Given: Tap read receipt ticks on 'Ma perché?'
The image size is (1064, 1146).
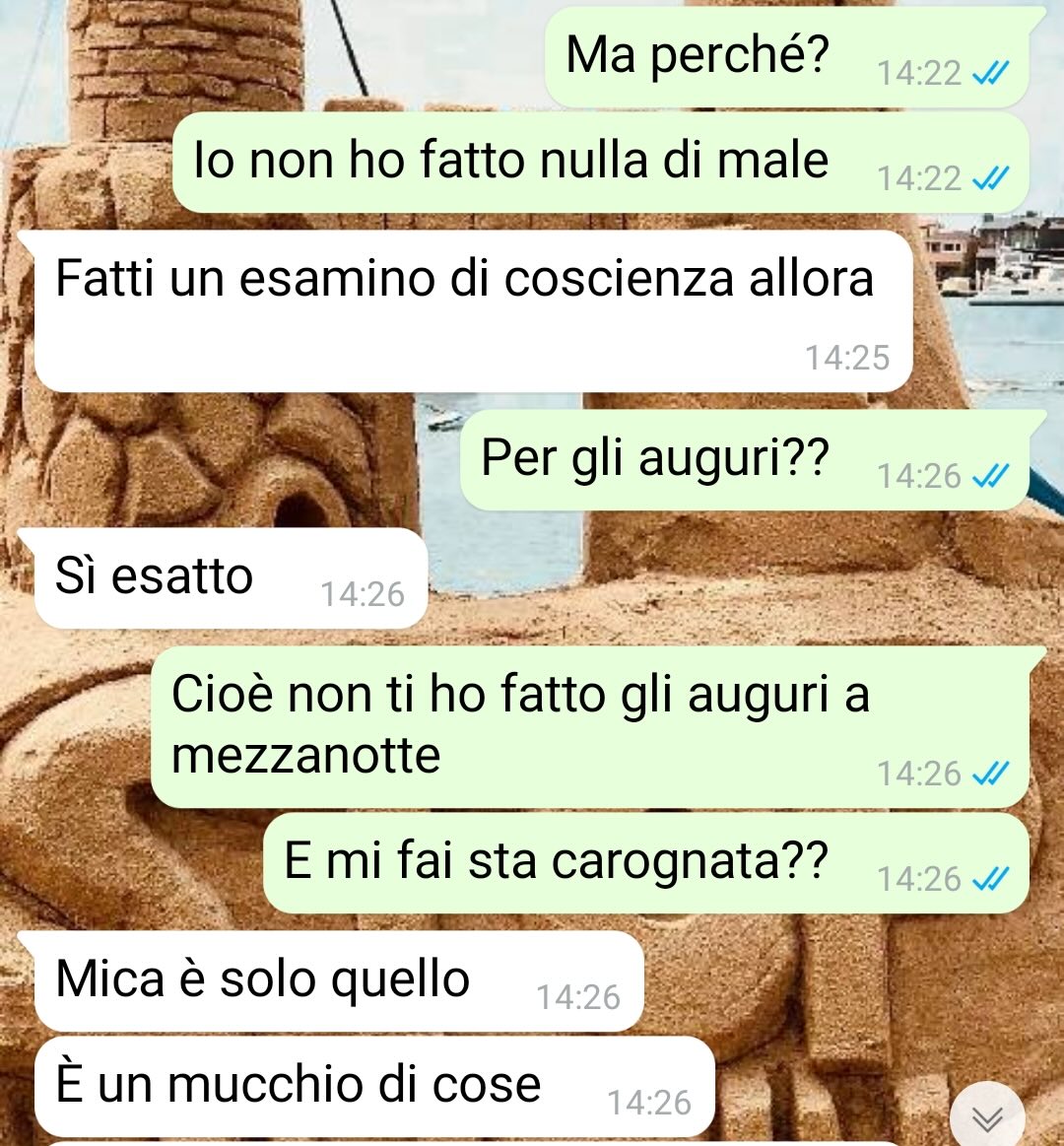Looking at the screenshot, I should point(991,73).
